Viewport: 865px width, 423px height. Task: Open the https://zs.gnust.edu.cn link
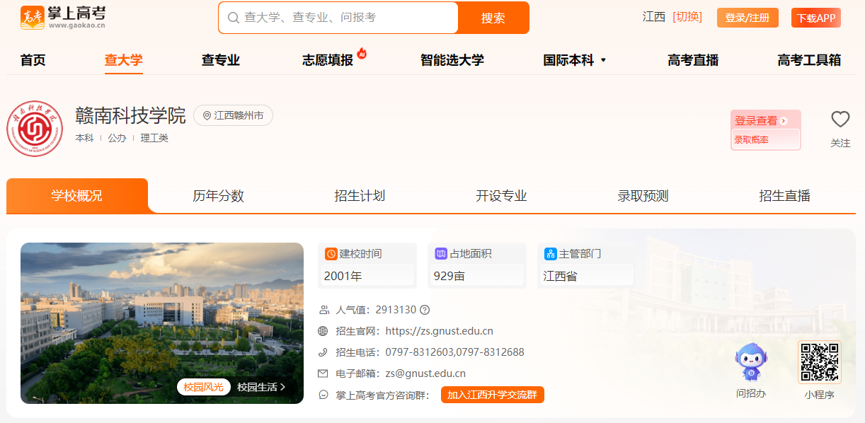tap(439, 331)
